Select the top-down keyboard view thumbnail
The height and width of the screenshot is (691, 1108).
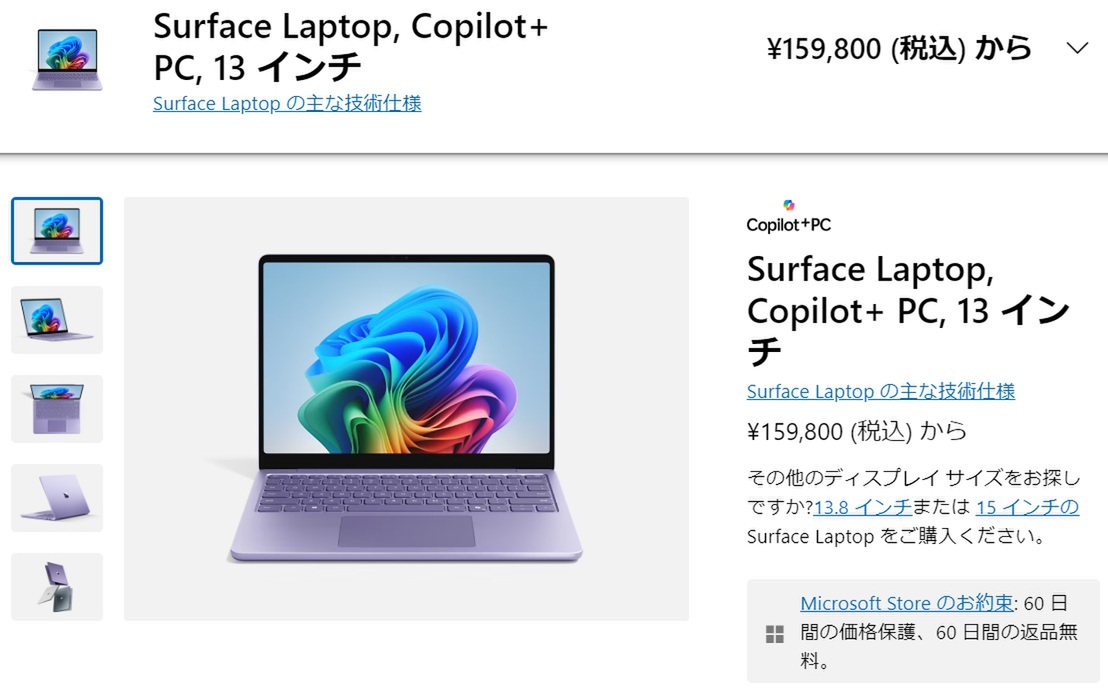pyautogui.click(x=57, y=409)
